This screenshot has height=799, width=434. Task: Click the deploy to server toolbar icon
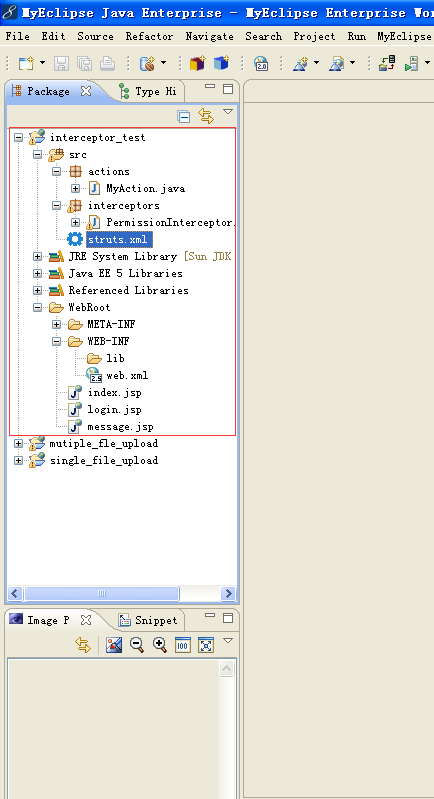tap(387, 63)
